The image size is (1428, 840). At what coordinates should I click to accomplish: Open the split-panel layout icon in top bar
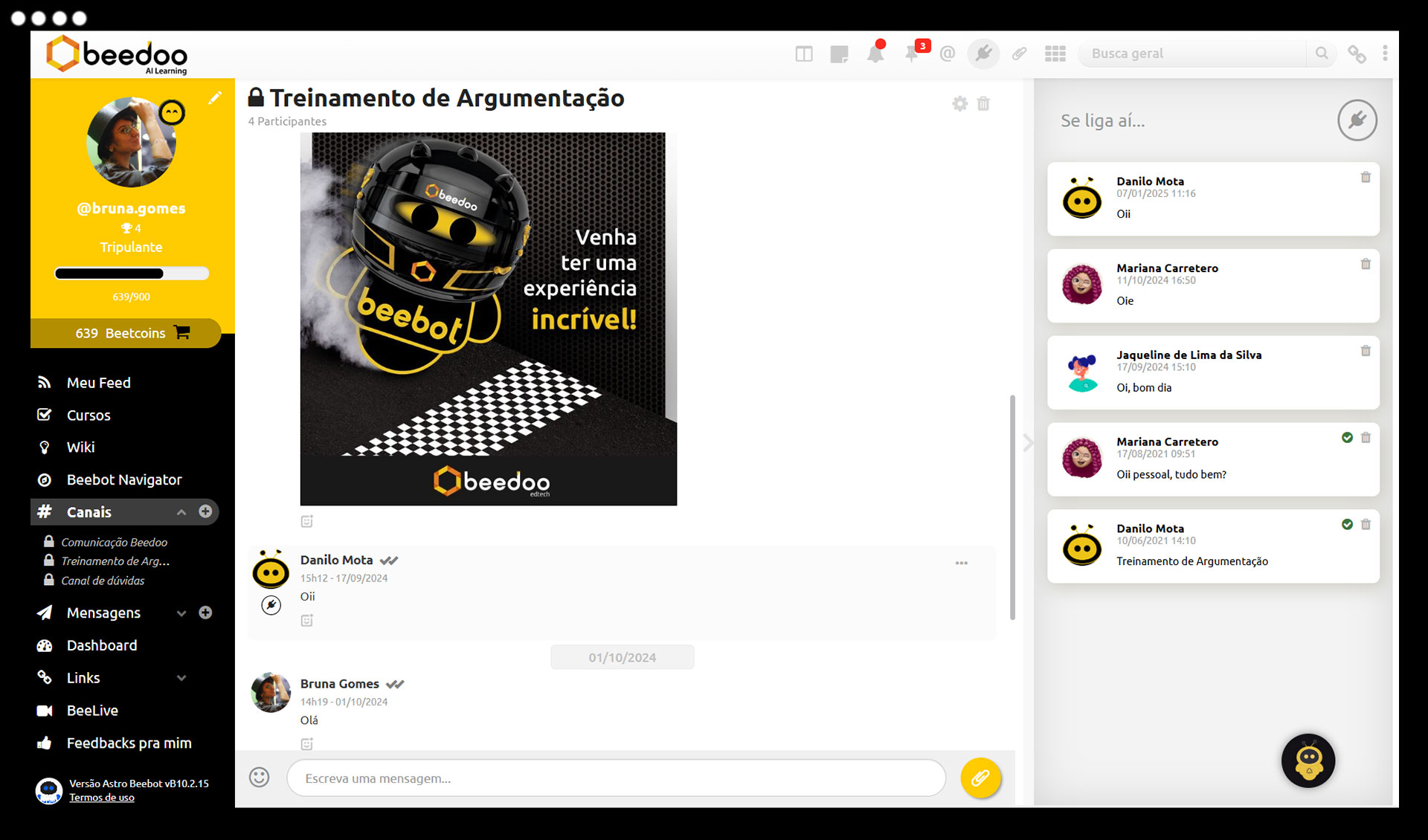tap(803, 54)
